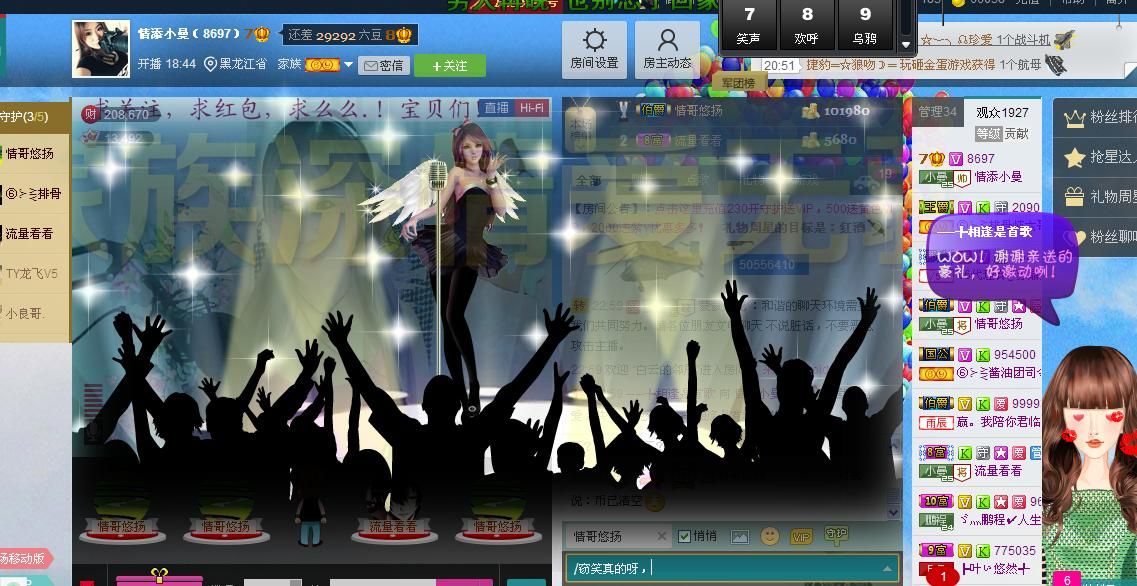Viewport: 1137px width, 586px height.
Task: Click the VIP badge icon in chat toolbar
Action: 800,537
